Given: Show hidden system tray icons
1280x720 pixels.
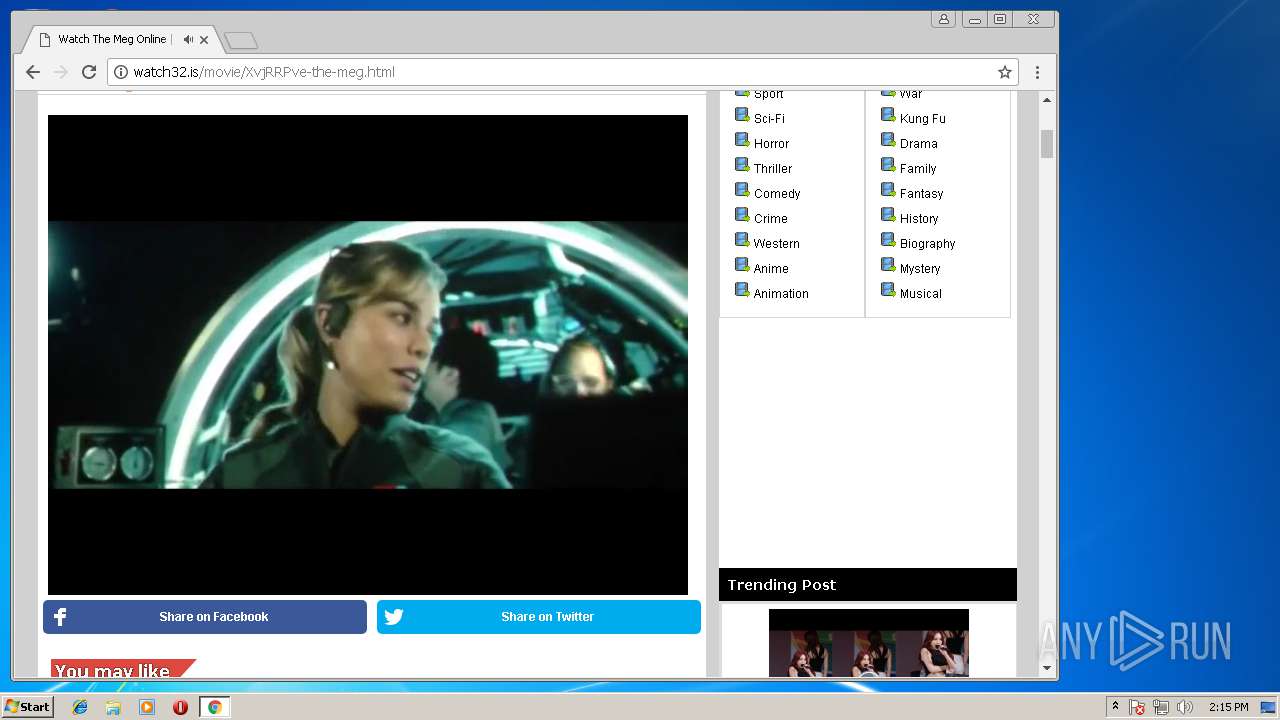Looking at the screenshot, I should pos(1115,707).
